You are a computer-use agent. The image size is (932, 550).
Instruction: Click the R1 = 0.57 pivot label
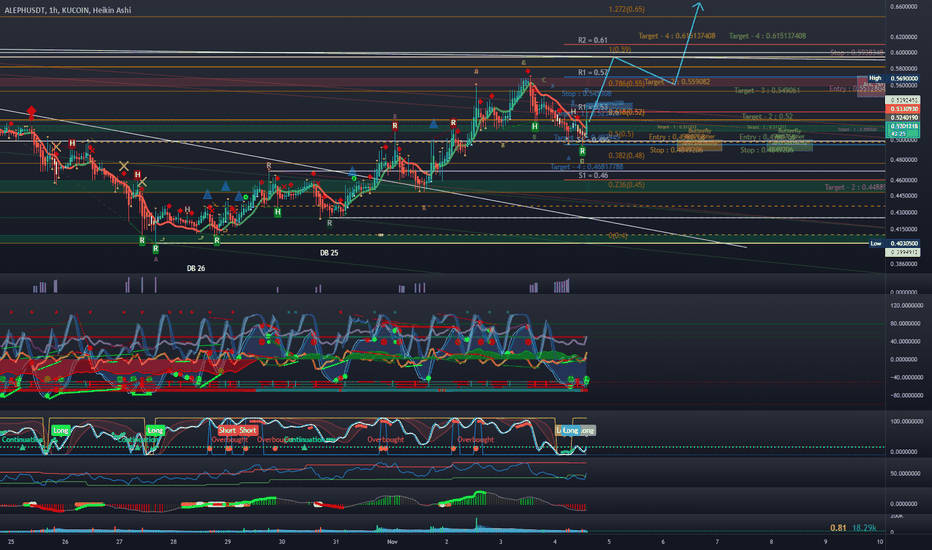click(x=593, y=73)
